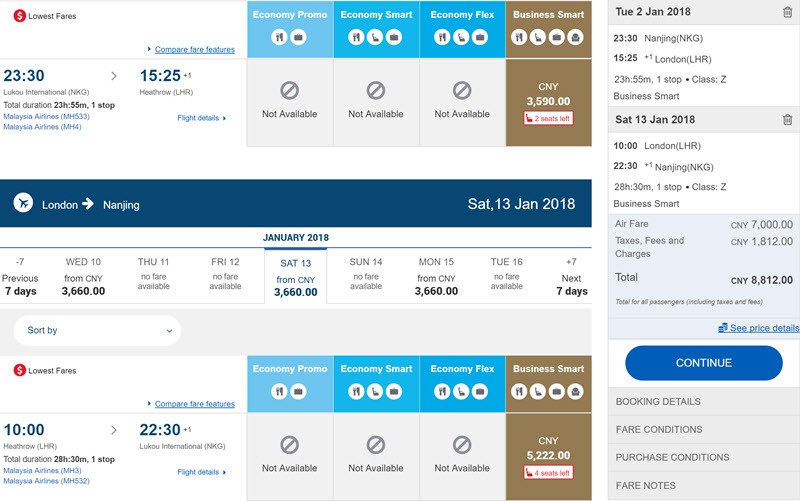
Task: Select the CNY 5,222.00 Business Smart fare
Action: (x=548, y=457)
